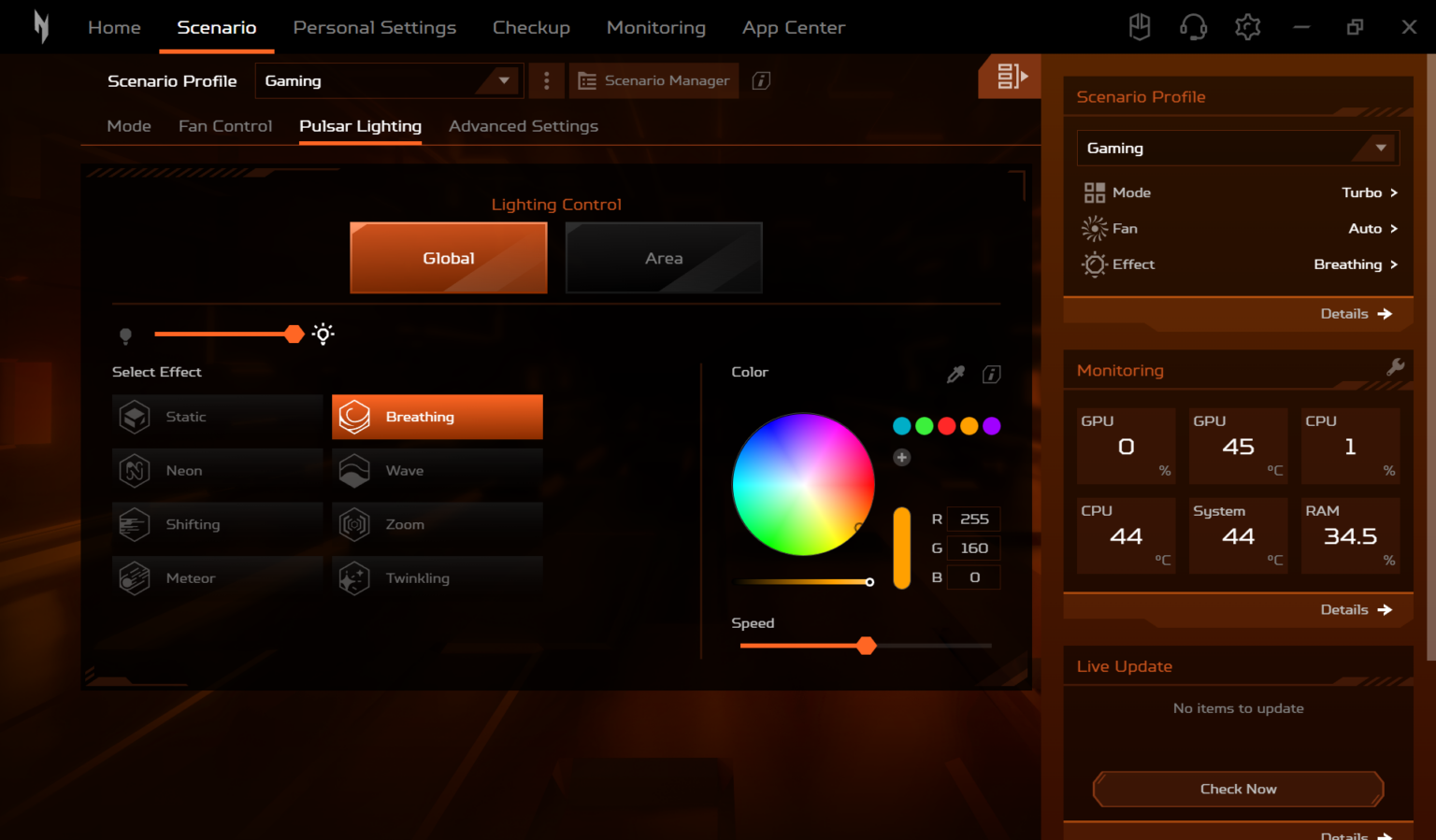Collapse the right sidebar panel icon
This screenshot has height=840, width=1436.
[1011, 77]
